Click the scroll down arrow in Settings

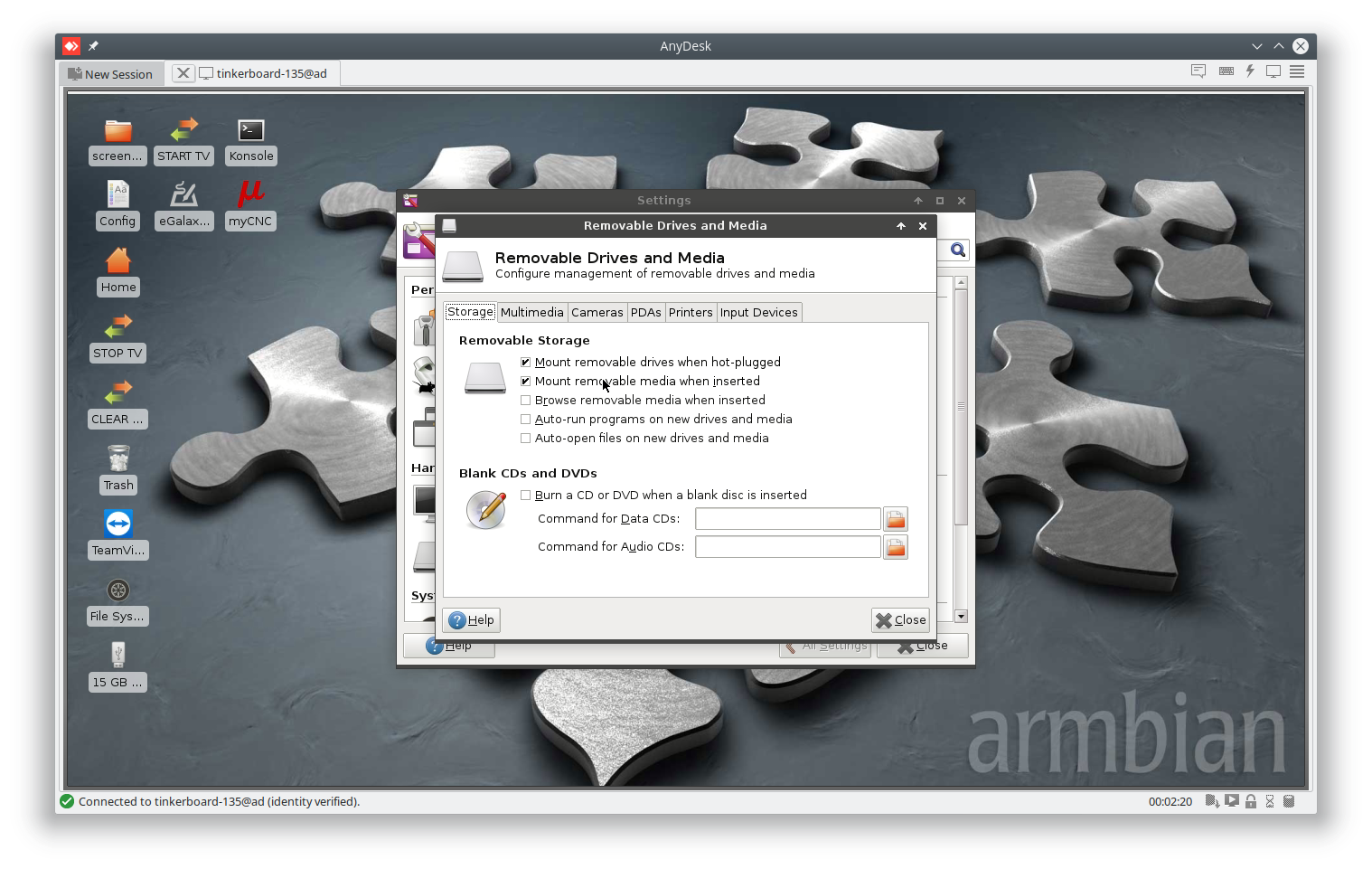click(961, 616)
